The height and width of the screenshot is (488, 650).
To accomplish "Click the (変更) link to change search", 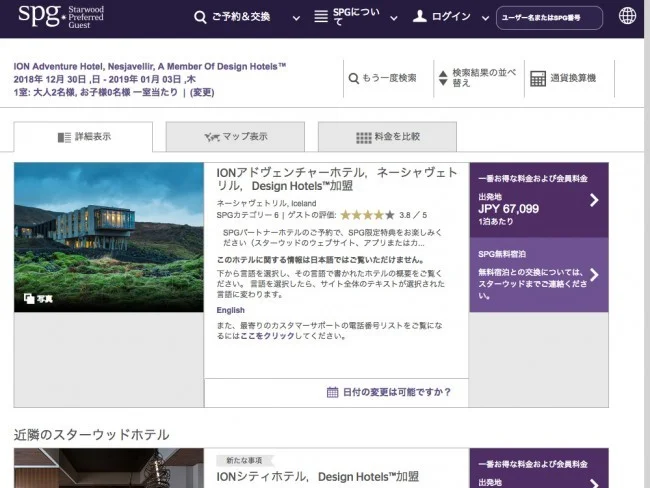I will pos(202,92).
